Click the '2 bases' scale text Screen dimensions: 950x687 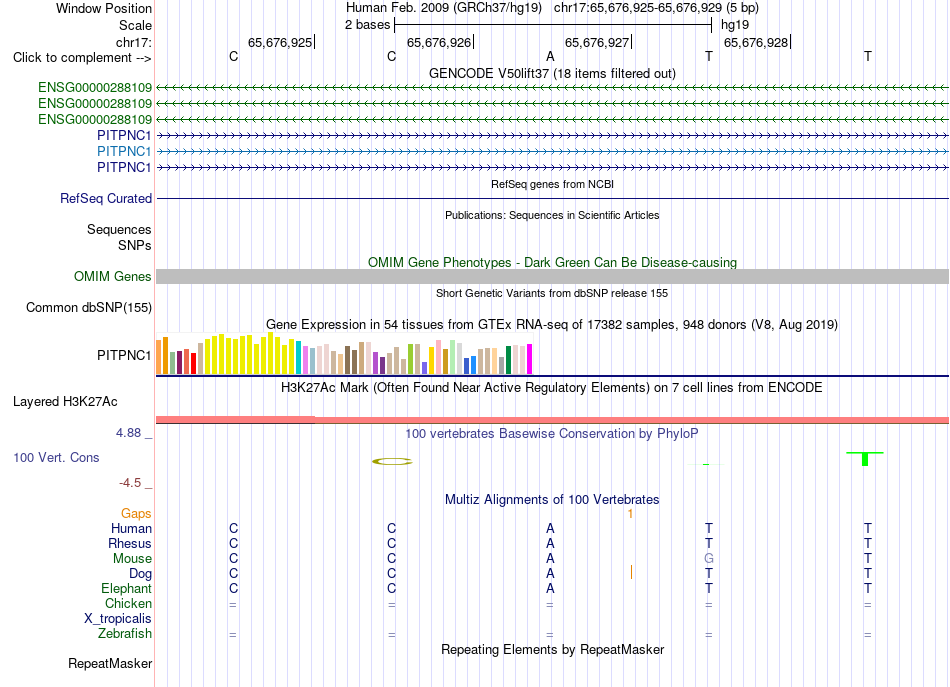[368, 25]
